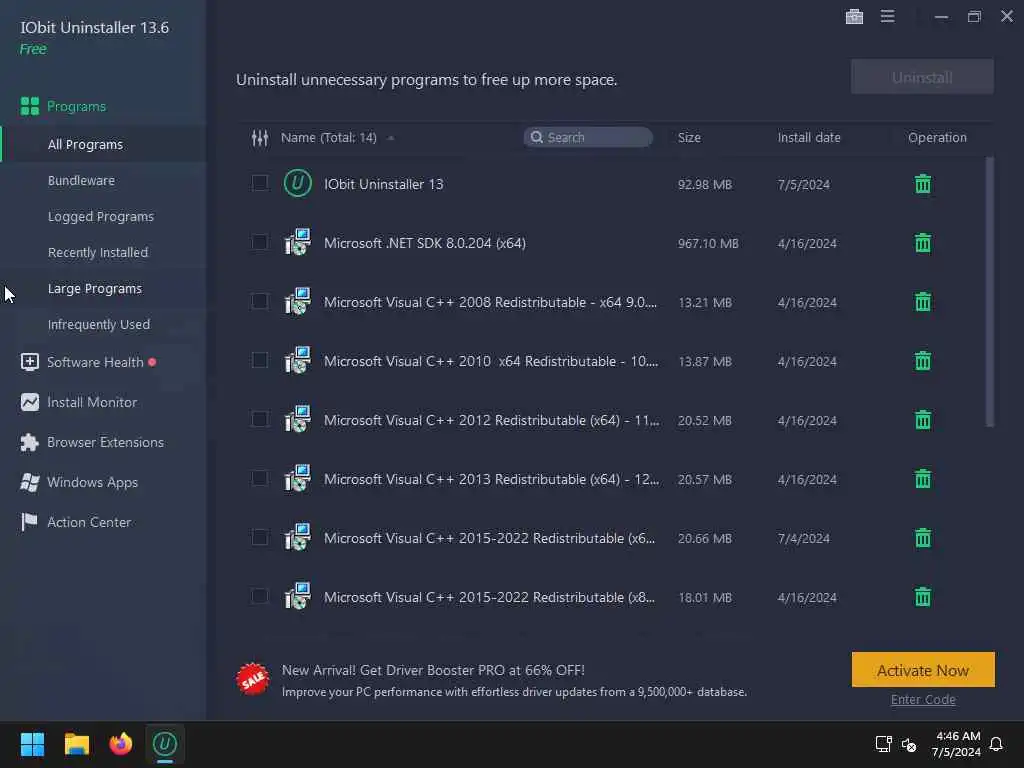Click trash icon for Visual C++ 2015-2022 (x6... row
1024x768 pixels.
tap(923, 538)
